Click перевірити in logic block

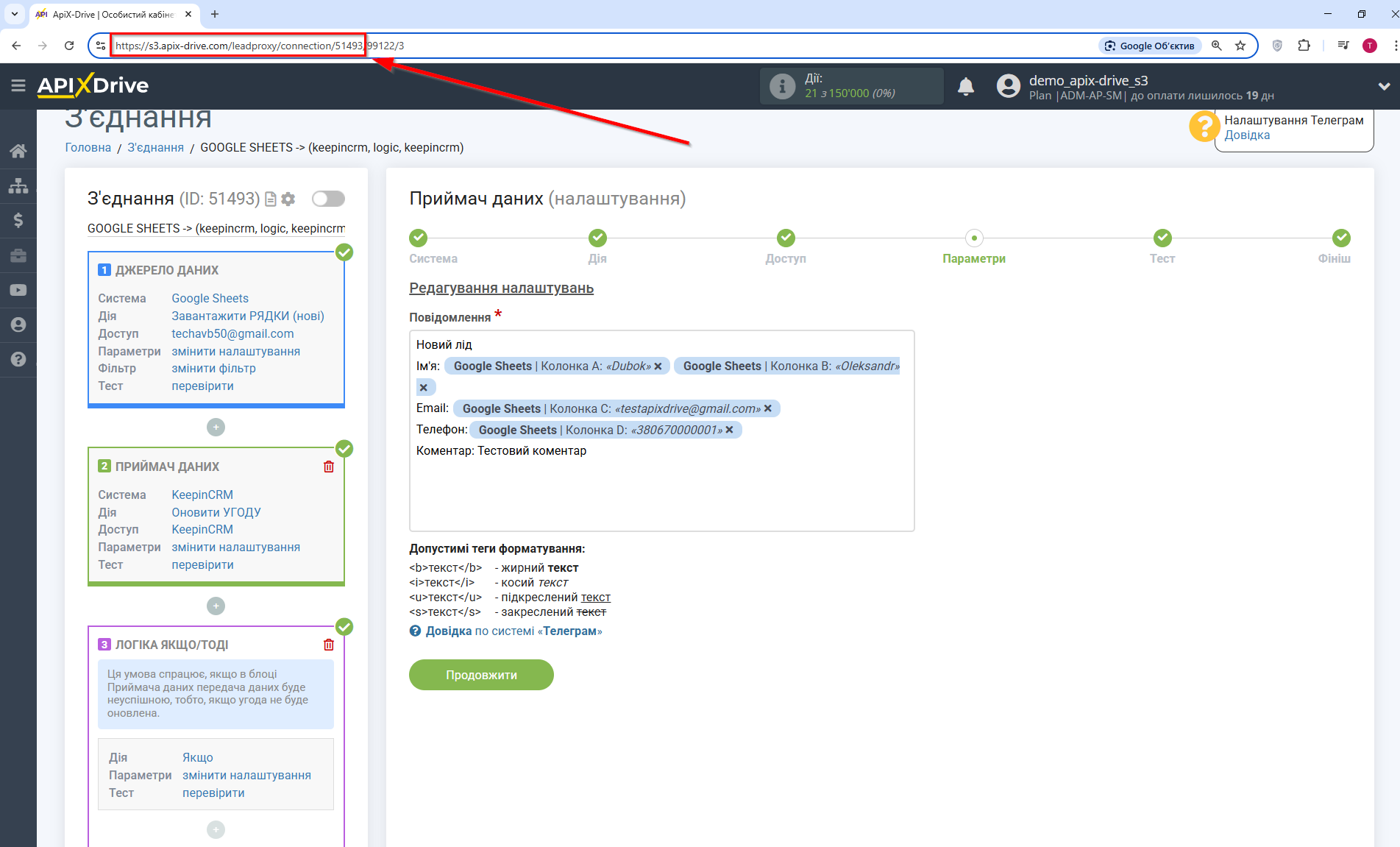coord(214,793)
